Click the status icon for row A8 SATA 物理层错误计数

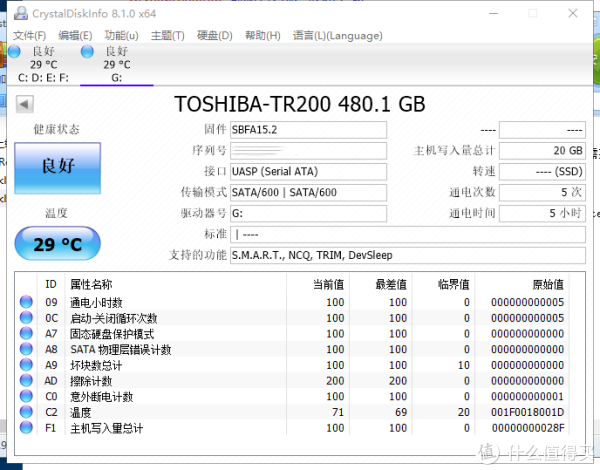(26, 349)
